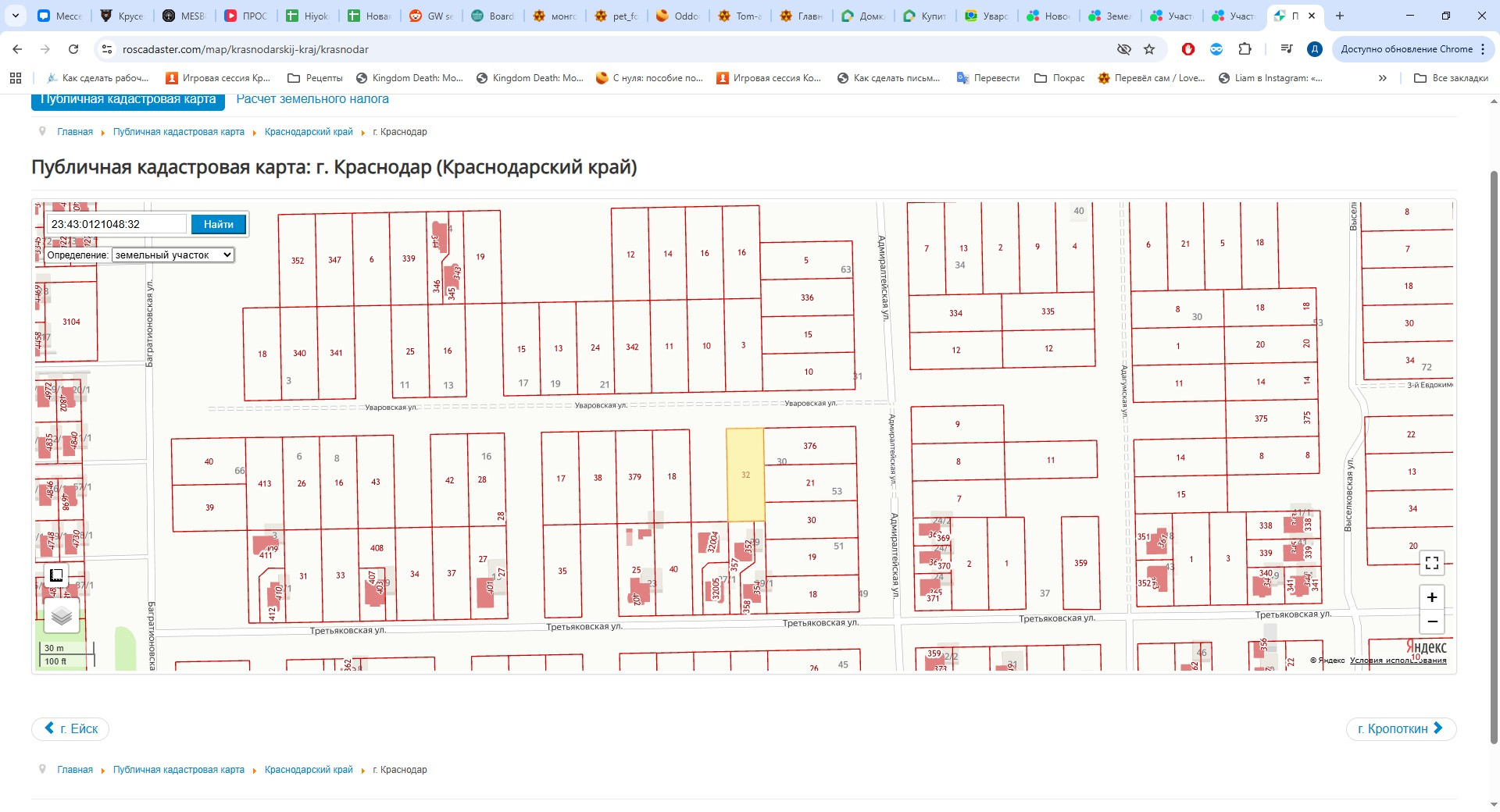Open the map layers switcher

pyautogui.click(x=62, y=617)
